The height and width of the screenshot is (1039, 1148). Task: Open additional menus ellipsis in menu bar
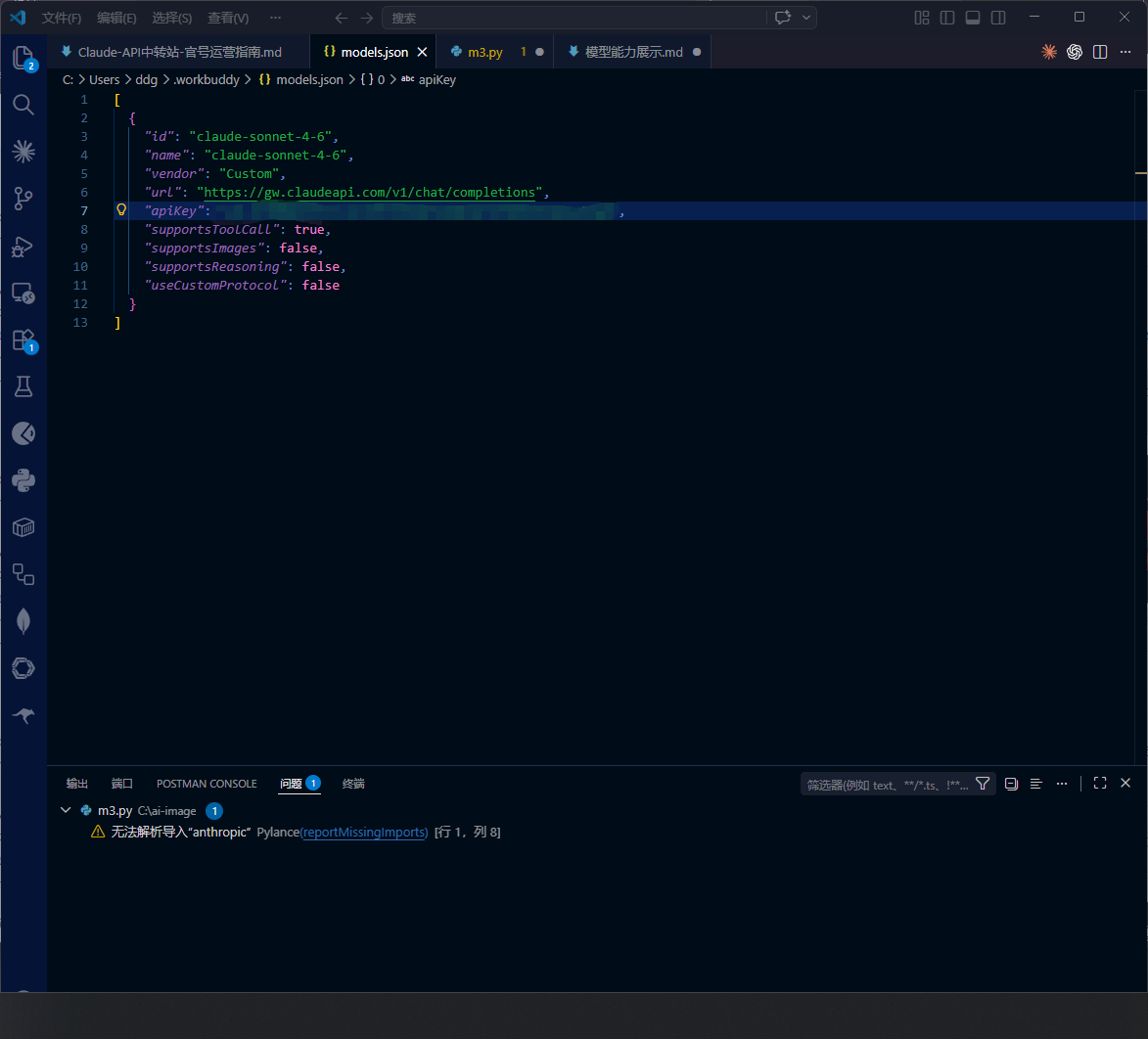click(275, 18)
